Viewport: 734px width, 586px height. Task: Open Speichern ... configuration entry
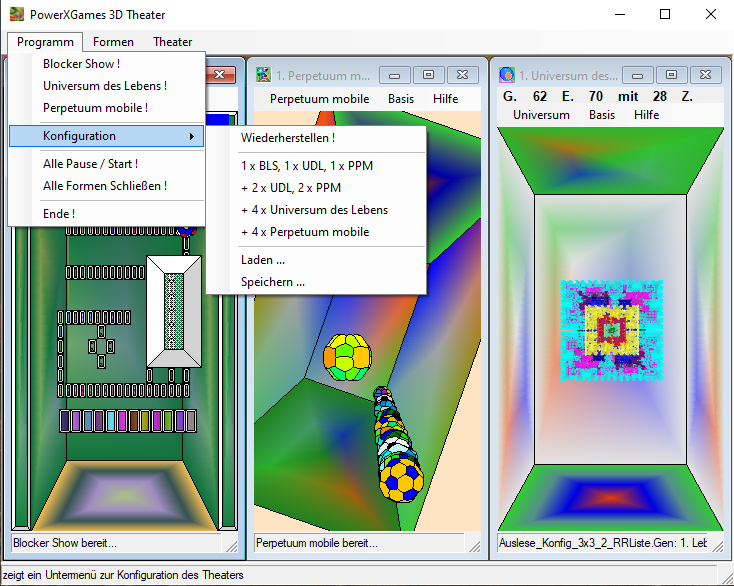click(x=316, y=282)
